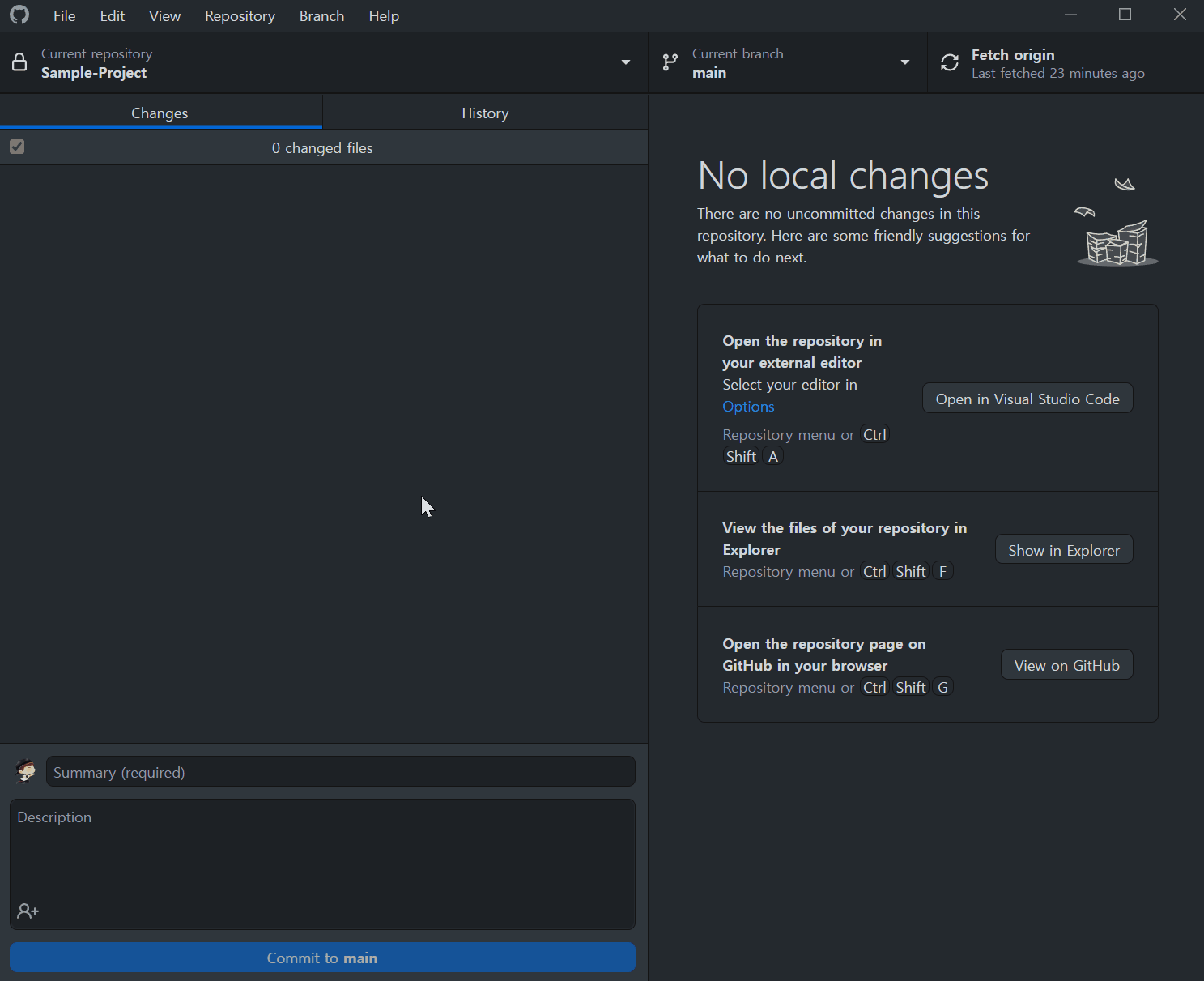The height and width of the screenshot is (981, 1204).
Task: Open the Options link
Action: point(748,407)
